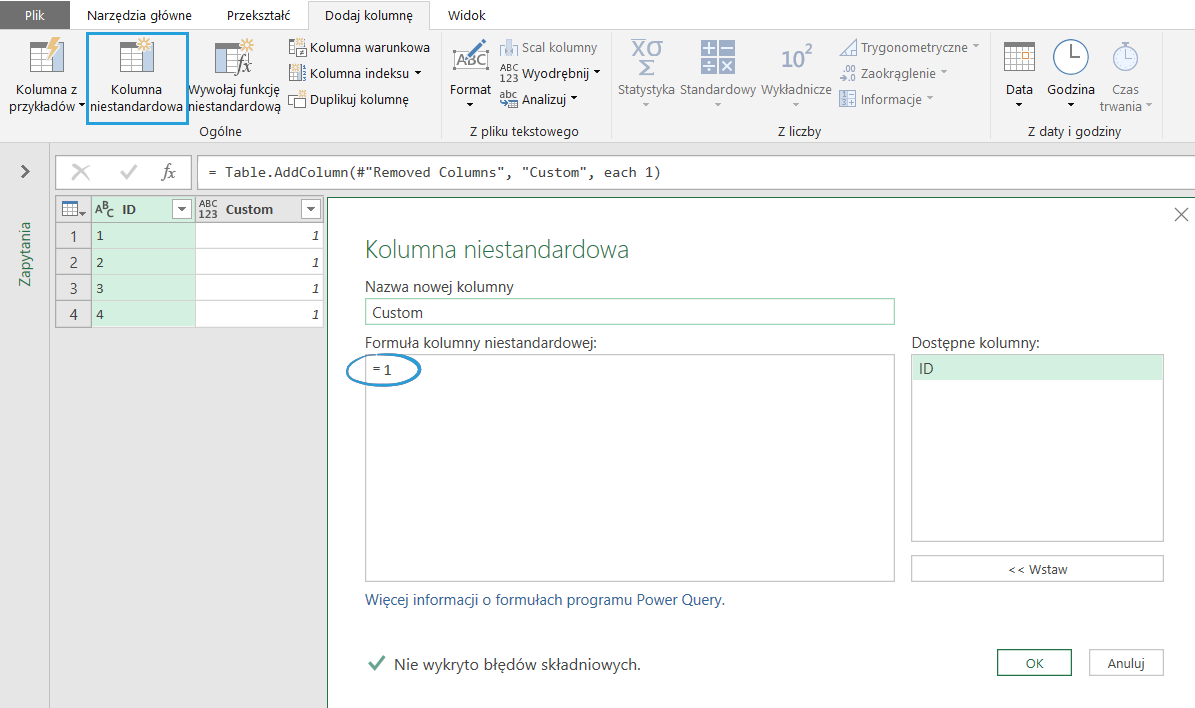The image size is (1195, 708).
Task: Click the Data date icon
Action: coord(1019,58)
